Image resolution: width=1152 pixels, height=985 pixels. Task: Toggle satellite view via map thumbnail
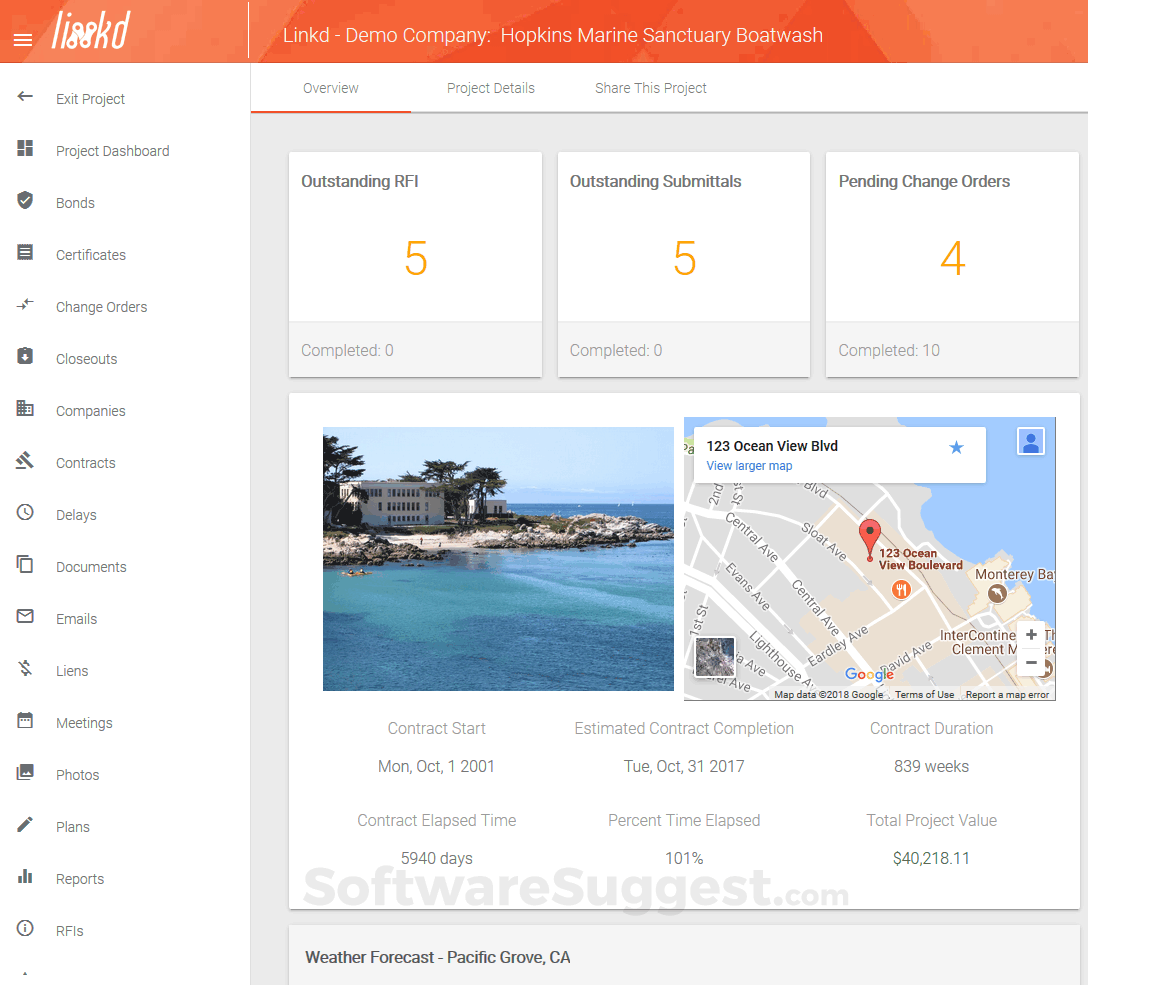click(x=715, y=658)
